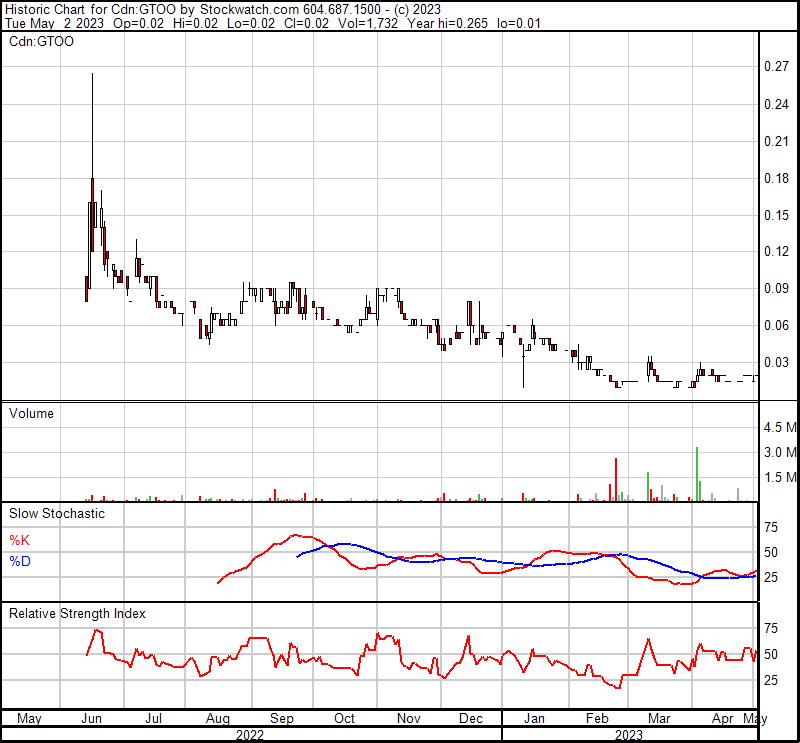Click the Dec month label
800x743 pixels.
(470, 719)
